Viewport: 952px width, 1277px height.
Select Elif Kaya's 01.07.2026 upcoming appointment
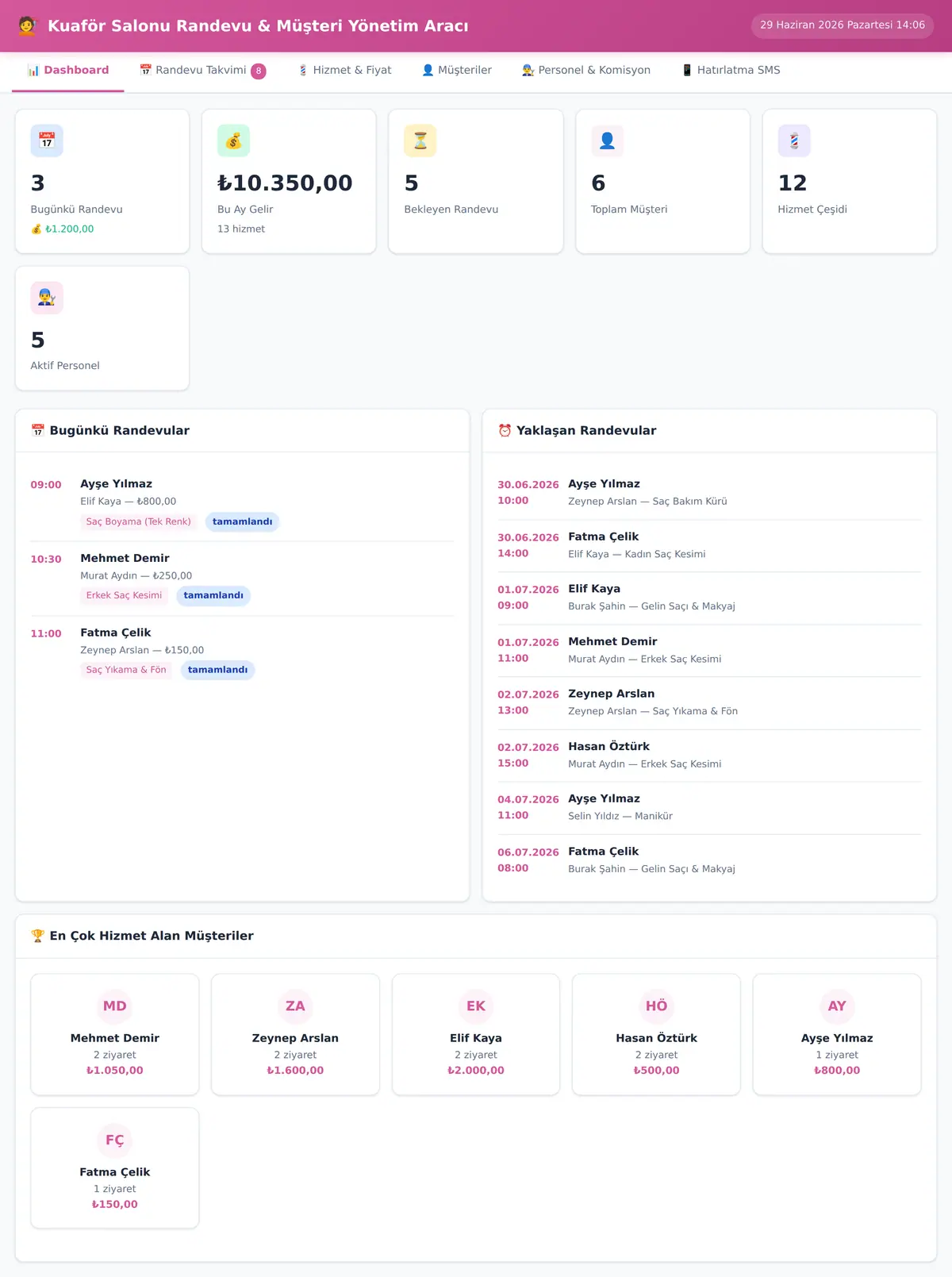coord(709,598)
